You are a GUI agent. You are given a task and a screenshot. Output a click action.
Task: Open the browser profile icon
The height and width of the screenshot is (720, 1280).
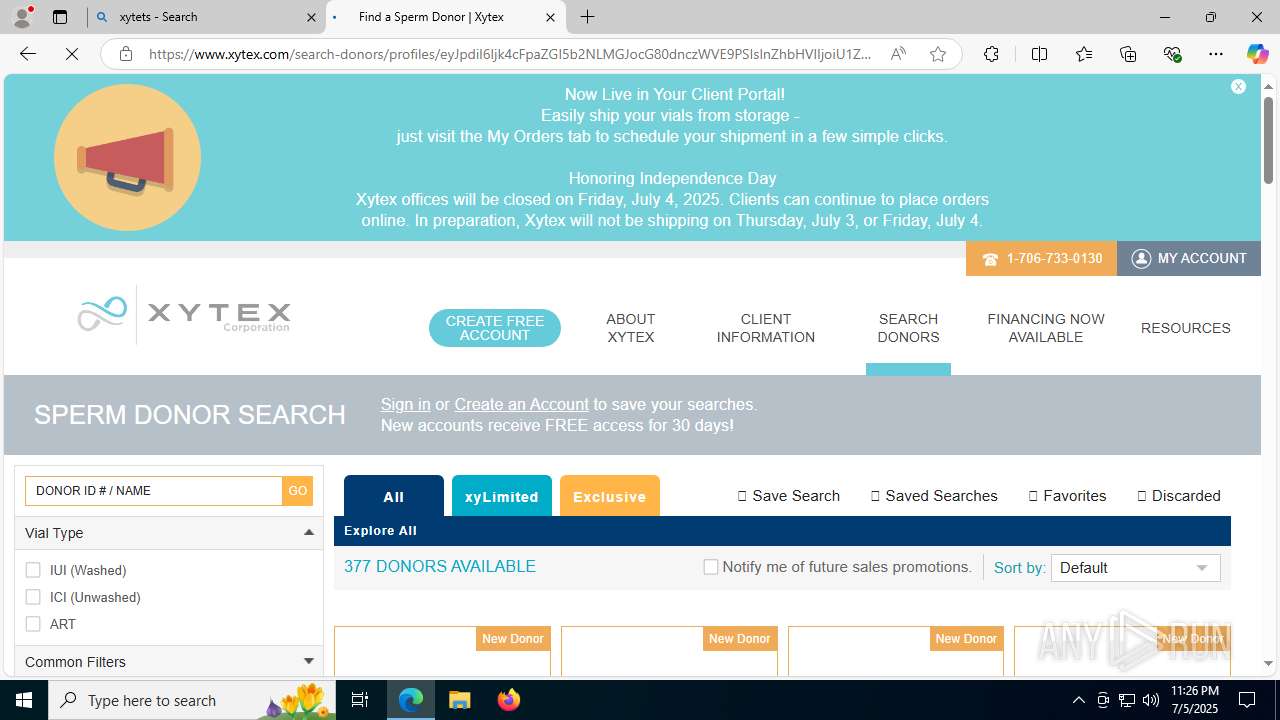pyautogui.click(x=22, y=17)
